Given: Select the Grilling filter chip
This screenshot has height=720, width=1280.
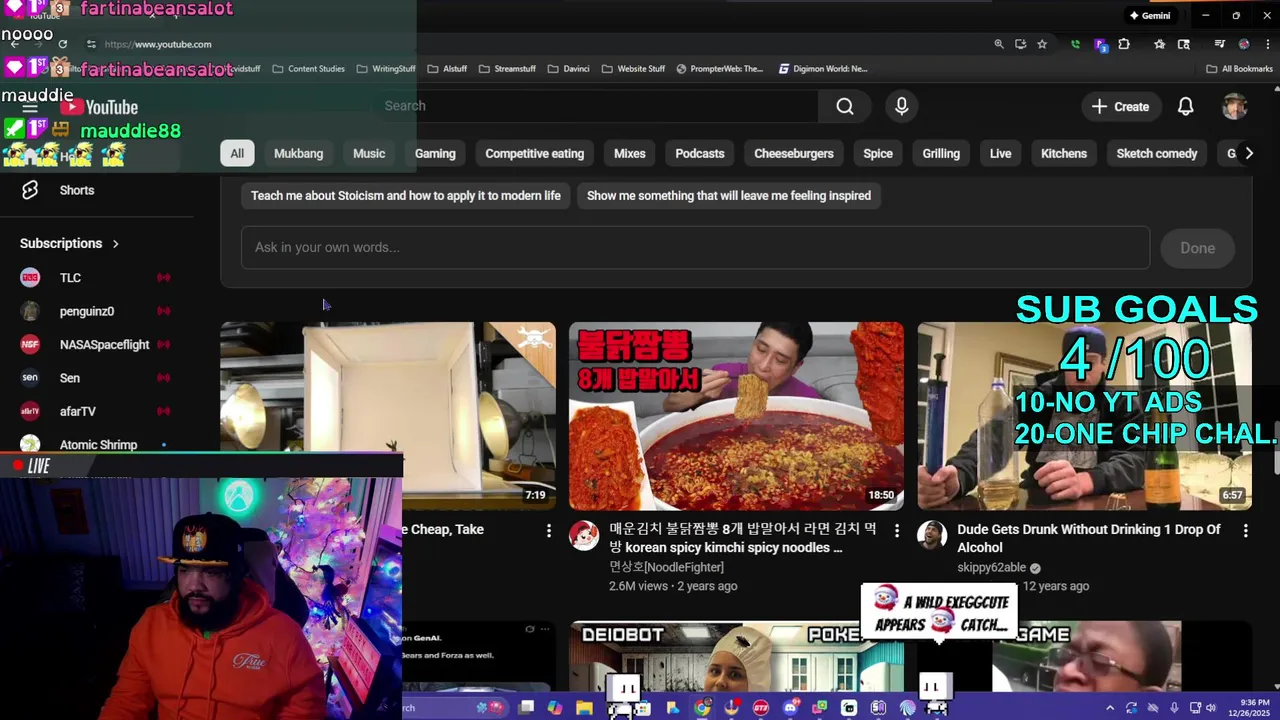Looking at the screenshot, I should click(941, 153).
